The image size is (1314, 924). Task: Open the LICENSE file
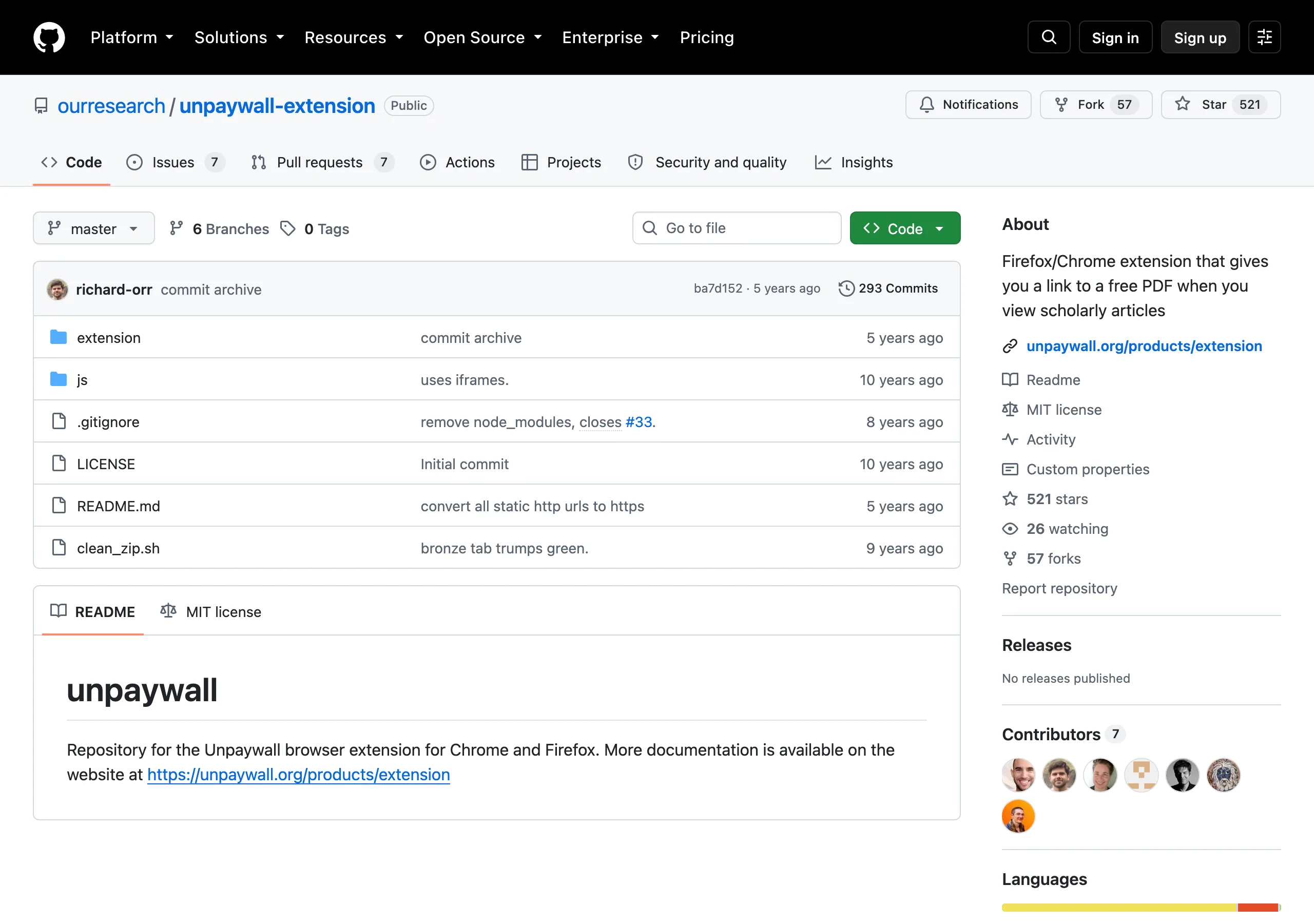pos(106,464)
